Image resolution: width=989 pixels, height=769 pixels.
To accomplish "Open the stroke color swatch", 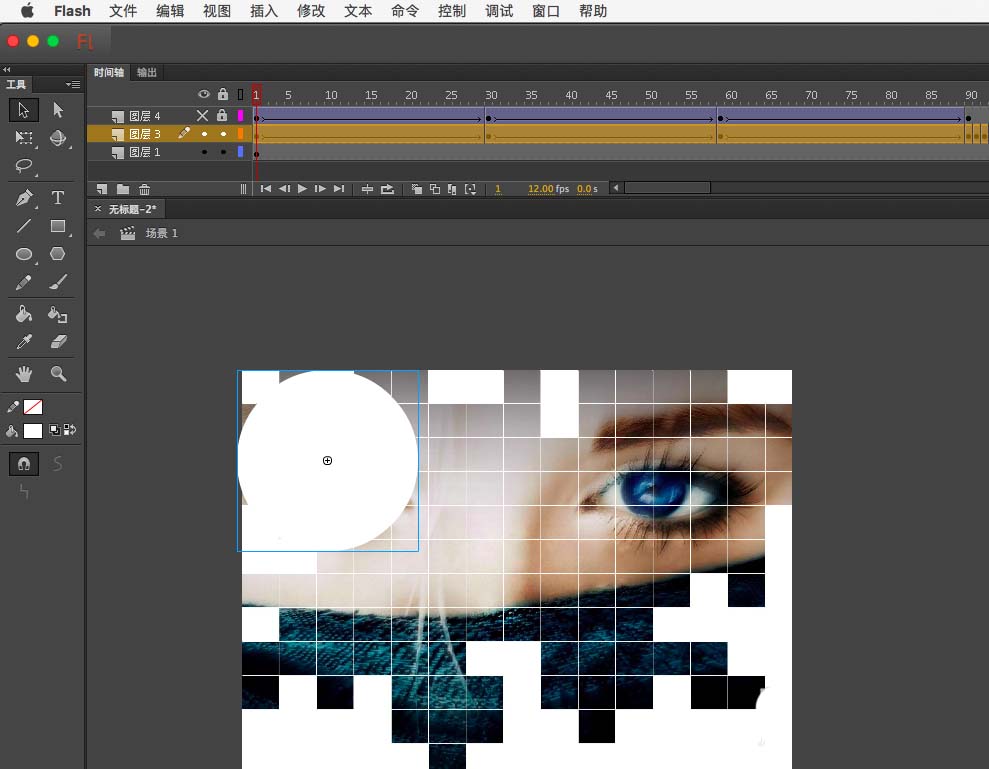I will (33, 407).
